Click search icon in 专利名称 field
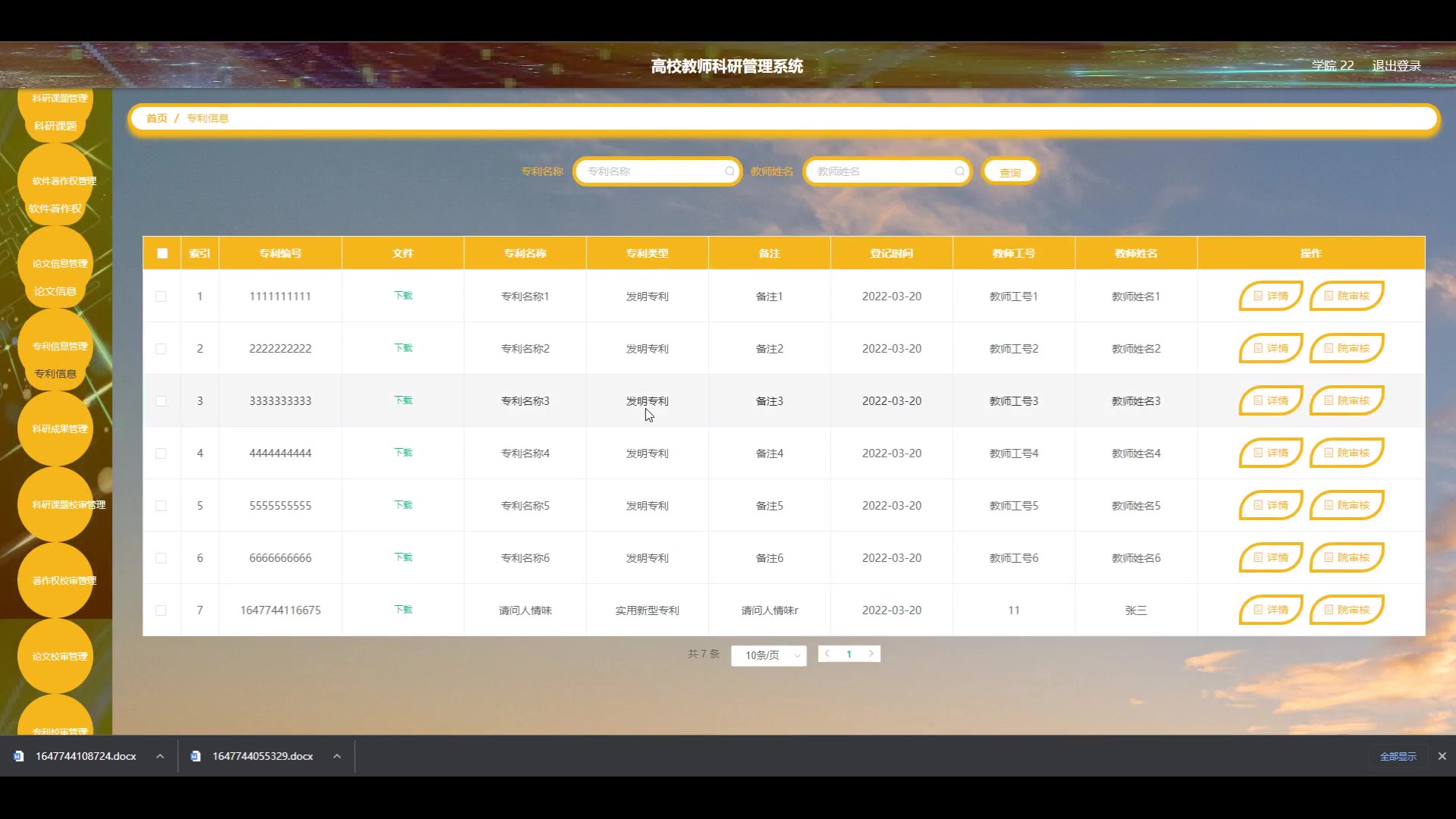 point(729,171)
